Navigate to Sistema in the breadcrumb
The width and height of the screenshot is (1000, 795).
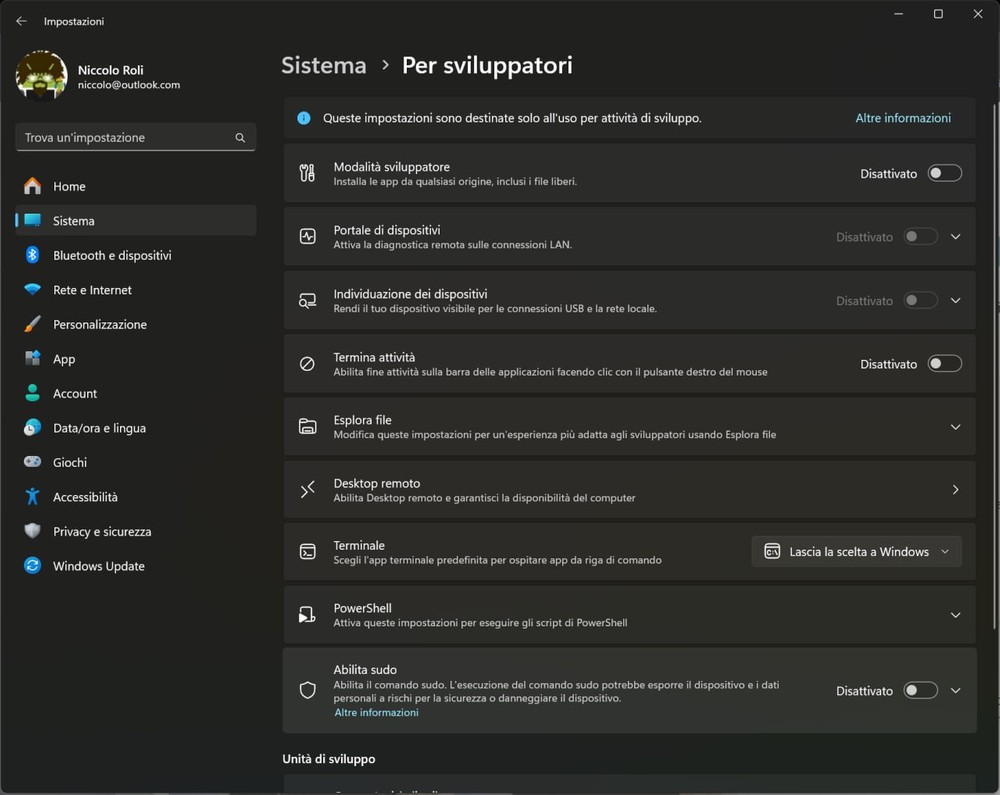pos(324,66)
